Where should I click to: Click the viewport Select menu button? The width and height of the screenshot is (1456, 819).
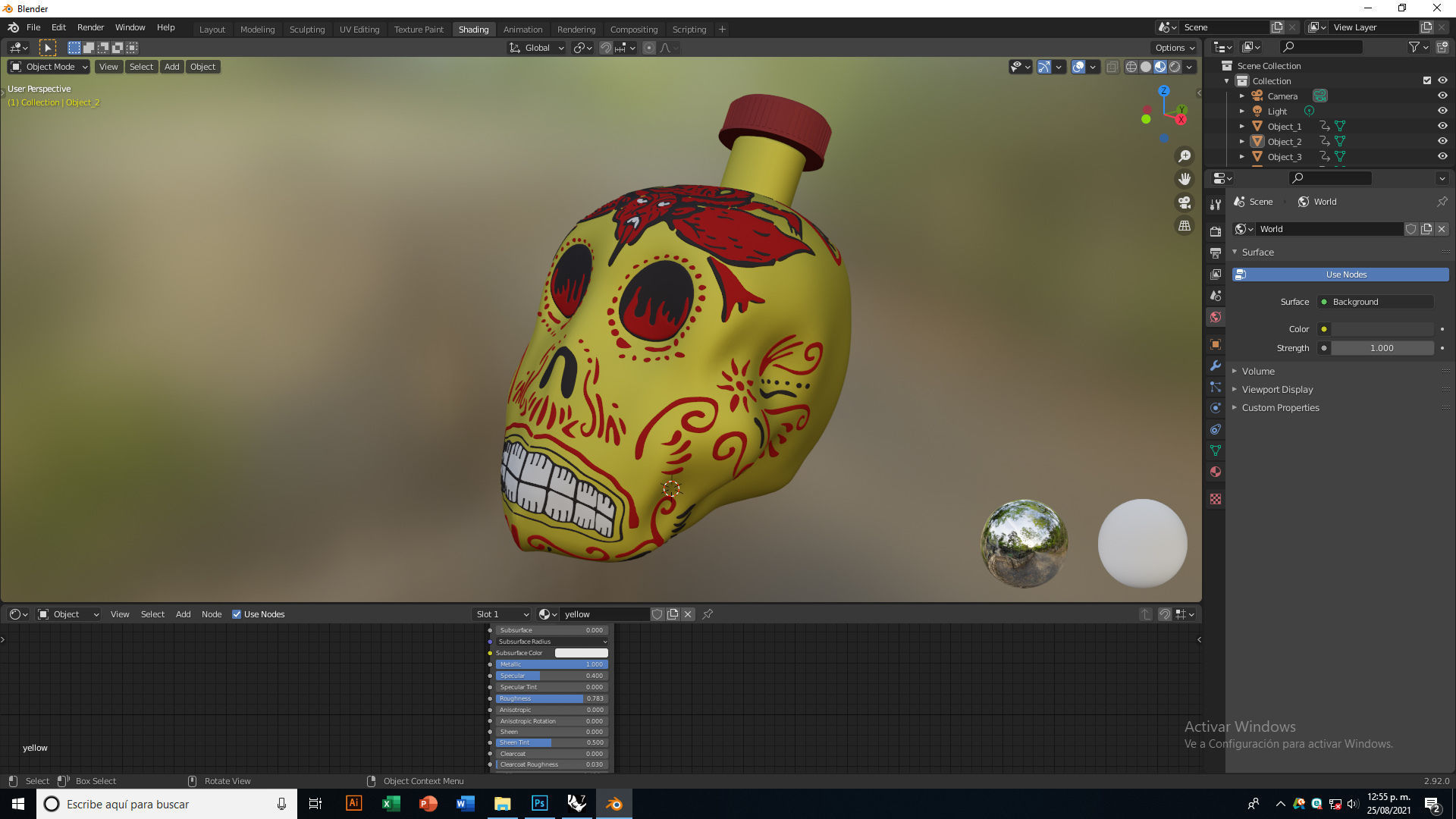click(x=141, y=67)
